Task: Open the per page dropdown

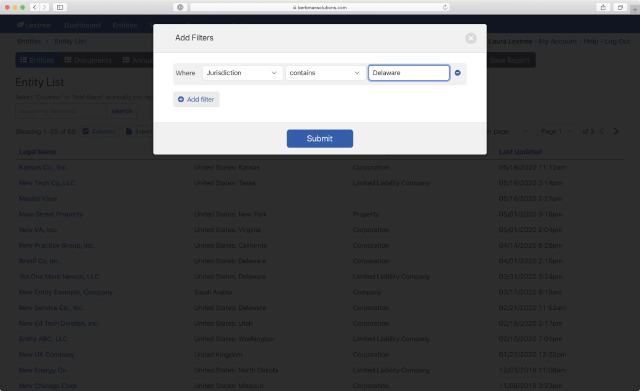Action: 508,131
